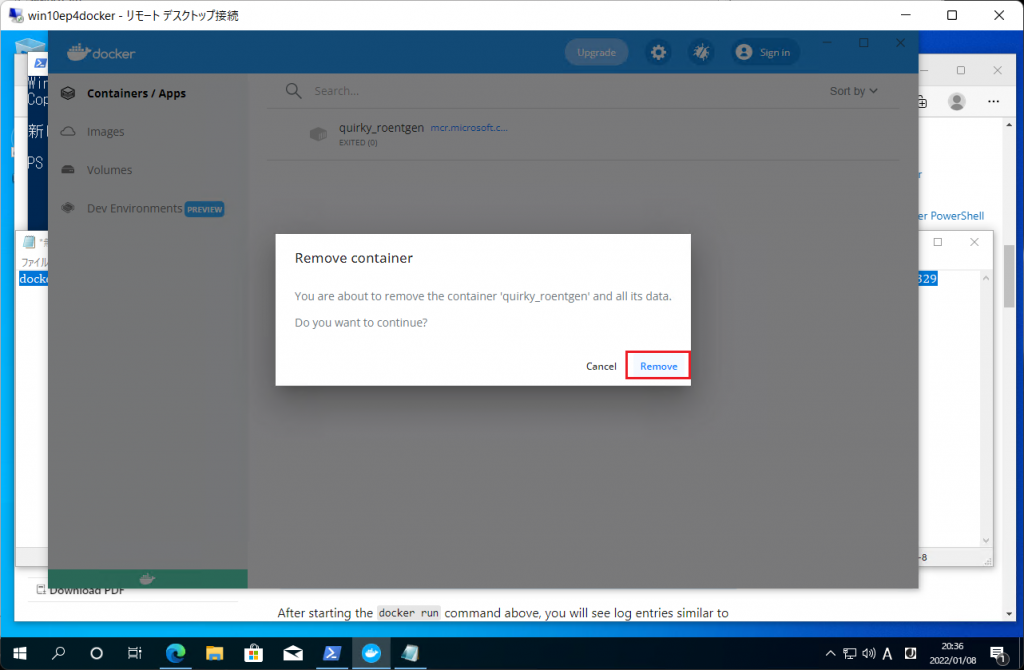Open Task View on the taskbar

click(135, 653)
